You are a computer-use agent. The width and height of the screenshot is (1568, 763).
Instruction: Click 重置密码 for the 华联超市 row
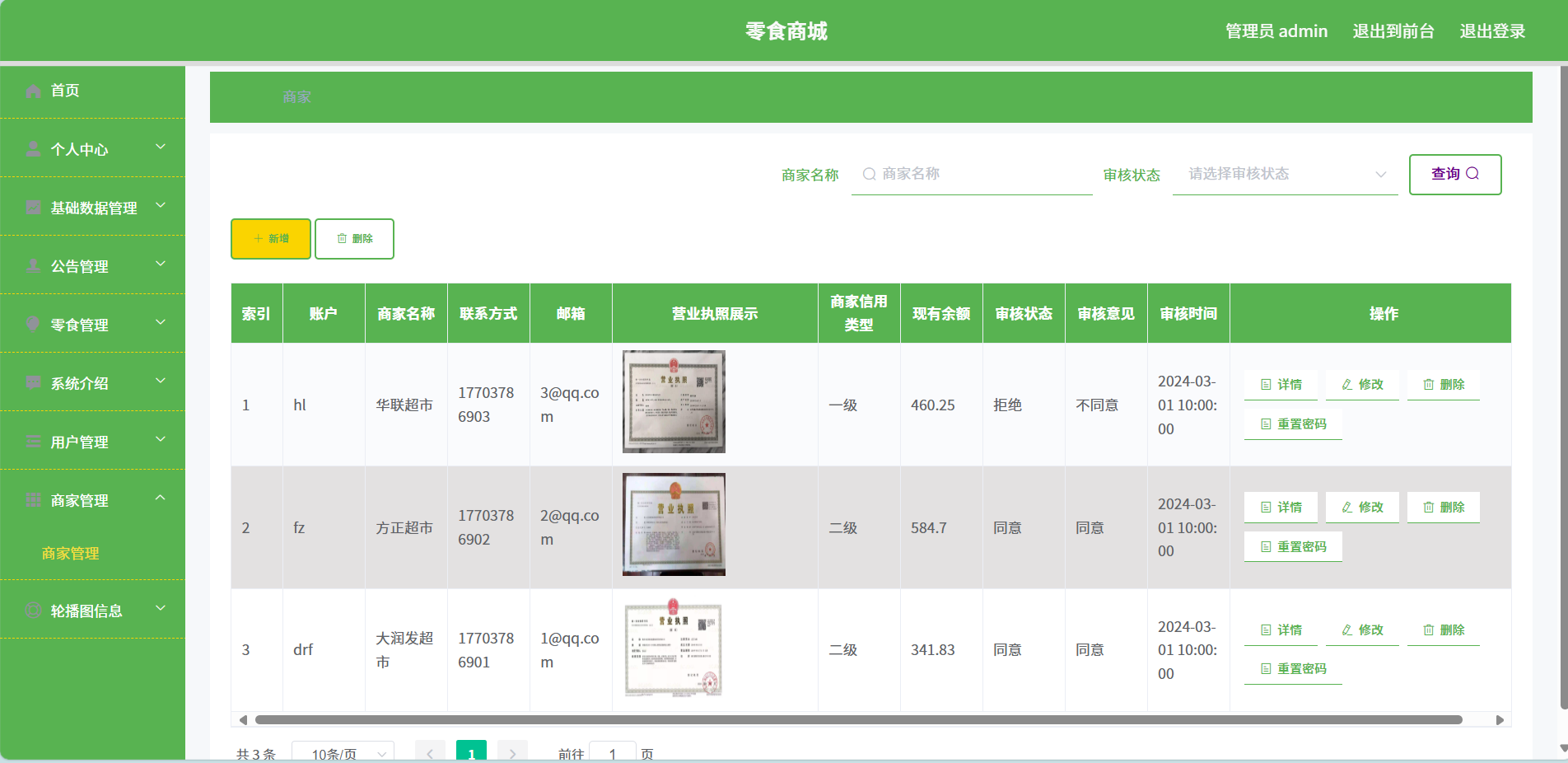point(1293,424)
